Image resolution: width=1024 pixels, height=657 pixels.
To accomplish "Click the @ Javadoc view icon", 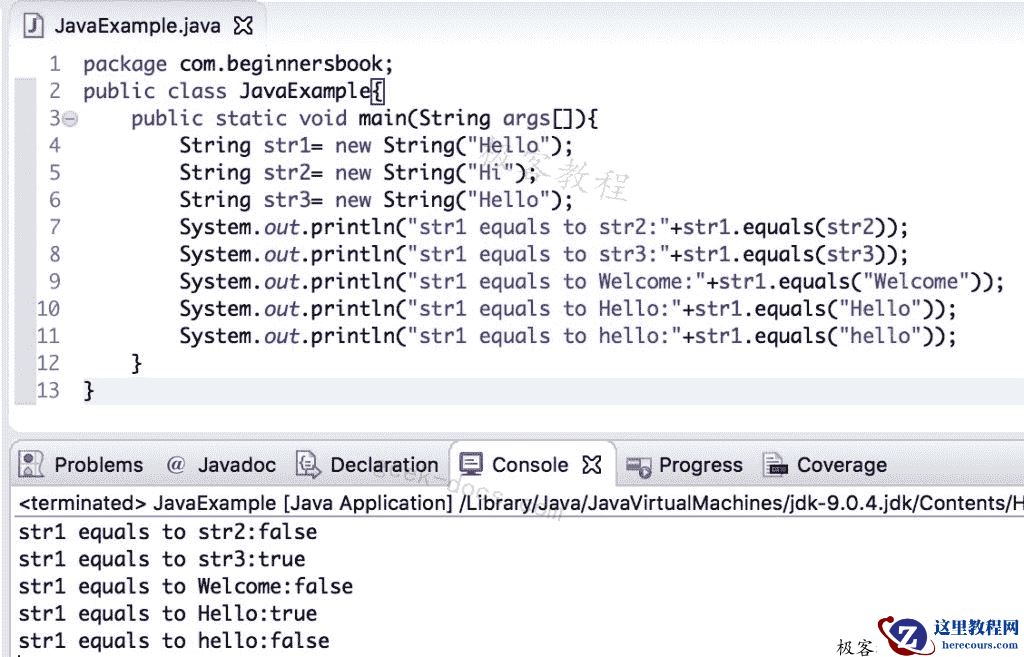I will tap(178, 464).
